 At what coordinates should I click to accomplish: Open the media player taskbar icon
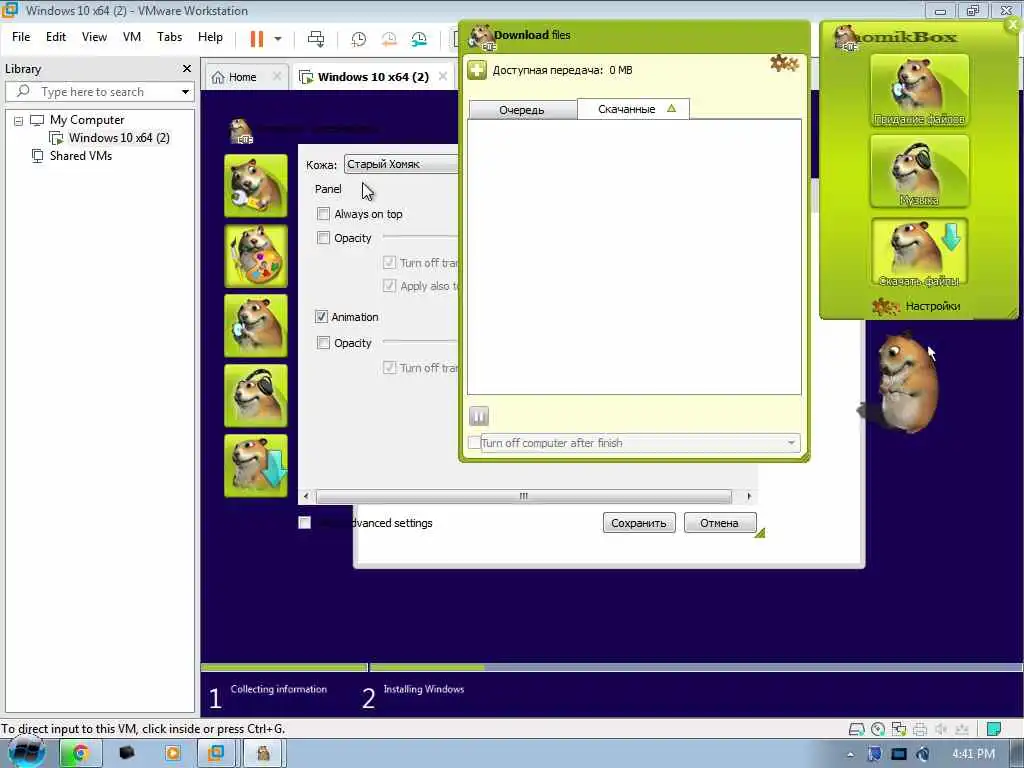[172, 754]
